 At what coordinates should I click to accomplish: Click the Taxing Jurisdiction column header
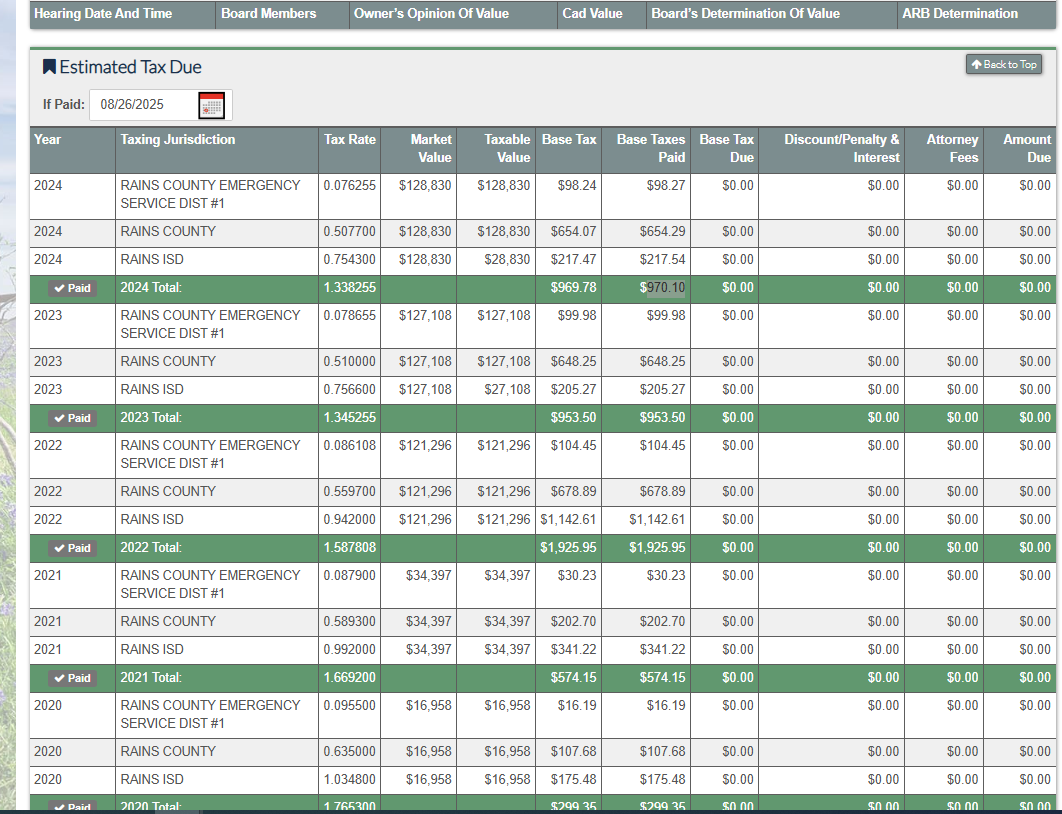click(x=178, y=140)
